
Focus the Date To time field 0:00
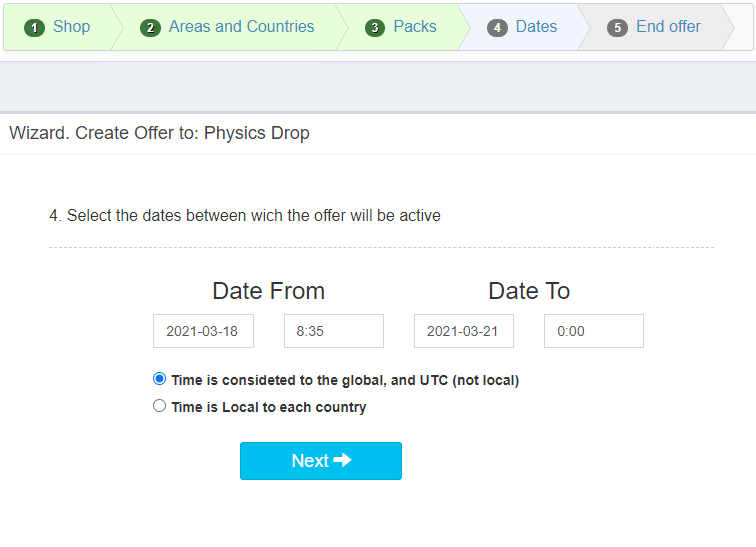(594, 331)
